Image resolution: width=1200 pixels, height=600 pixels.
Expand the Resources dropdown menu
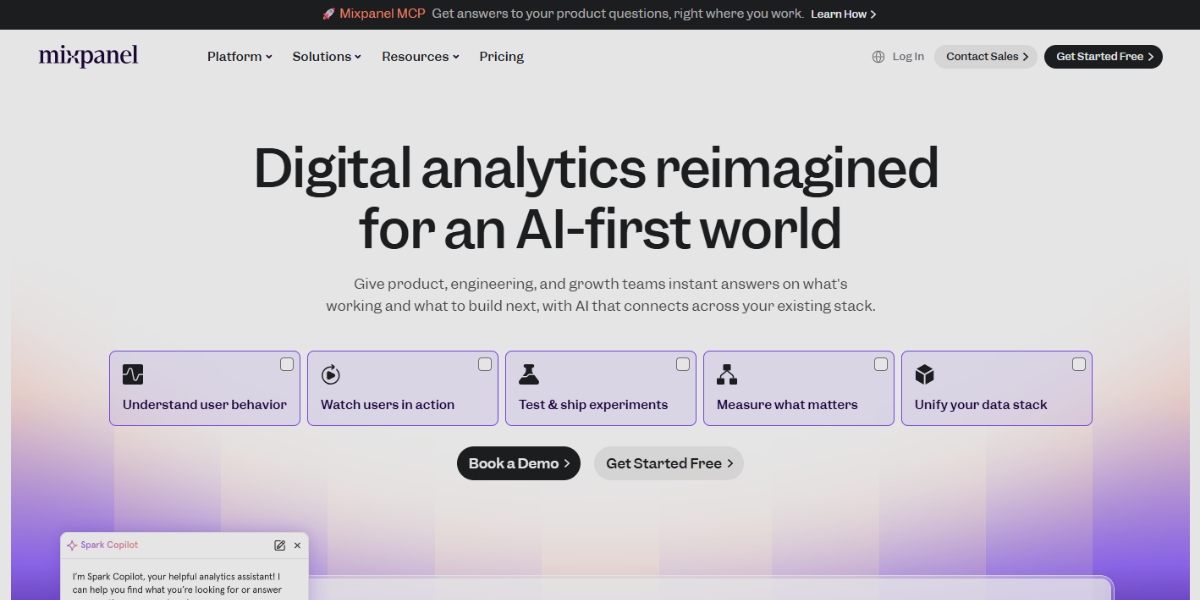420,57
